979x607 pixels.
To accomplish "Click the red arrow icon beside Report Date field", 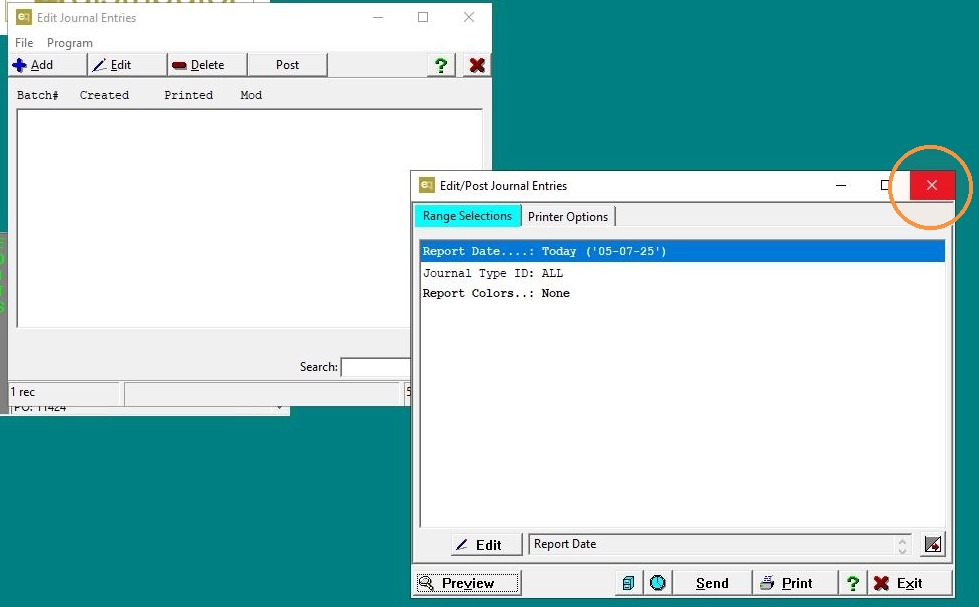I will pyautogui.click(x=933, y=545).
